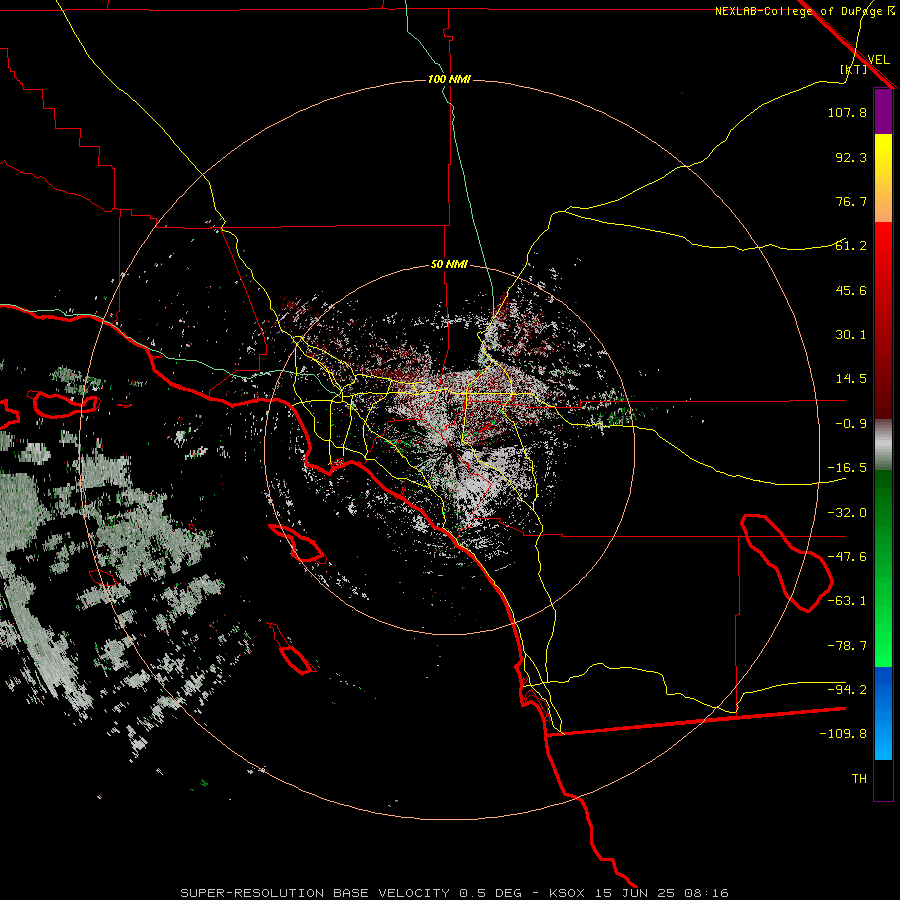Click the -109.8 velocity scale value
900x900 pixels.
click(843, 734)
